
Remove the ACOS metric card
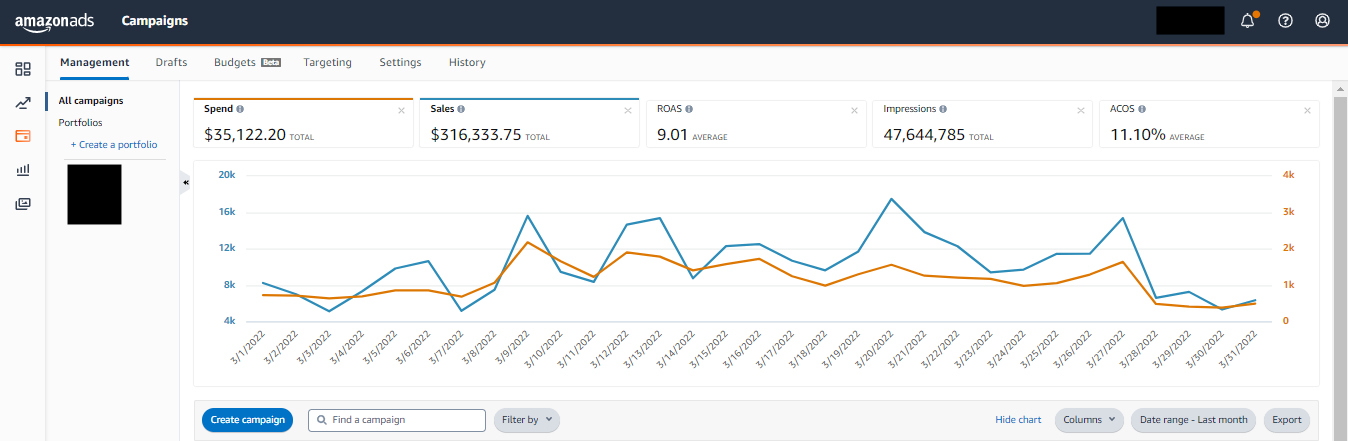[1307, 111]
